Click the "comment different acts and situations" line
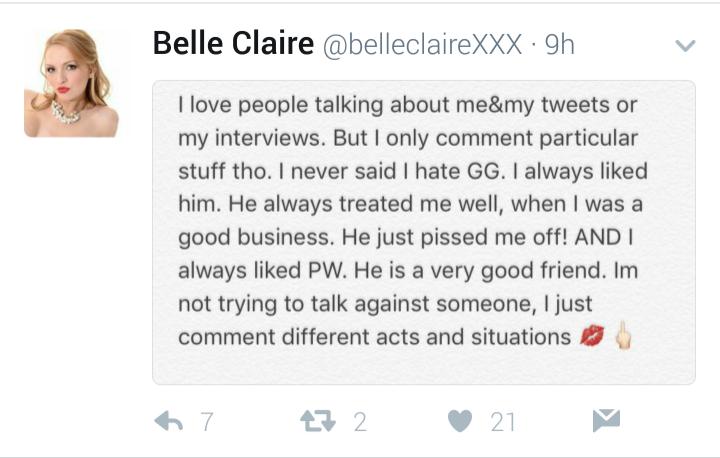Image resolution: width=720 pixels, height=458 pixels. pos(374,337)
